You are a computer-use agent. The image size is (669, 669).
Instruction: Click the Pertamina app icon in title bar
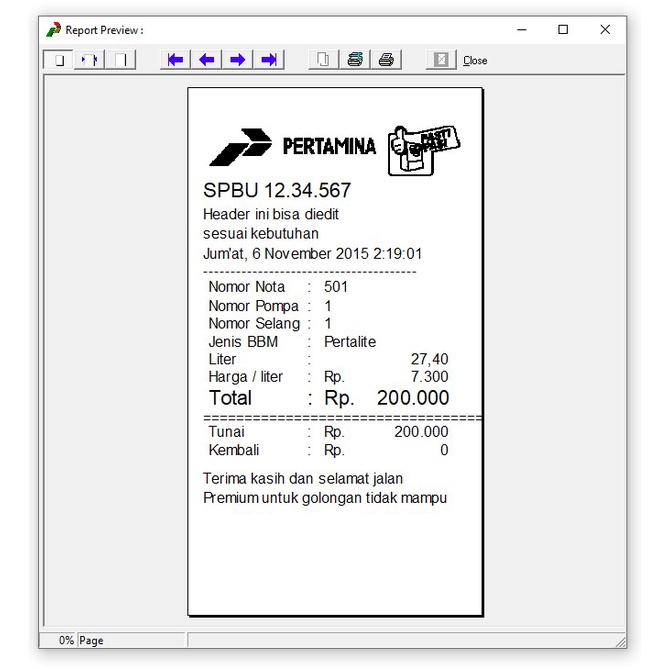tap(54, 30)
